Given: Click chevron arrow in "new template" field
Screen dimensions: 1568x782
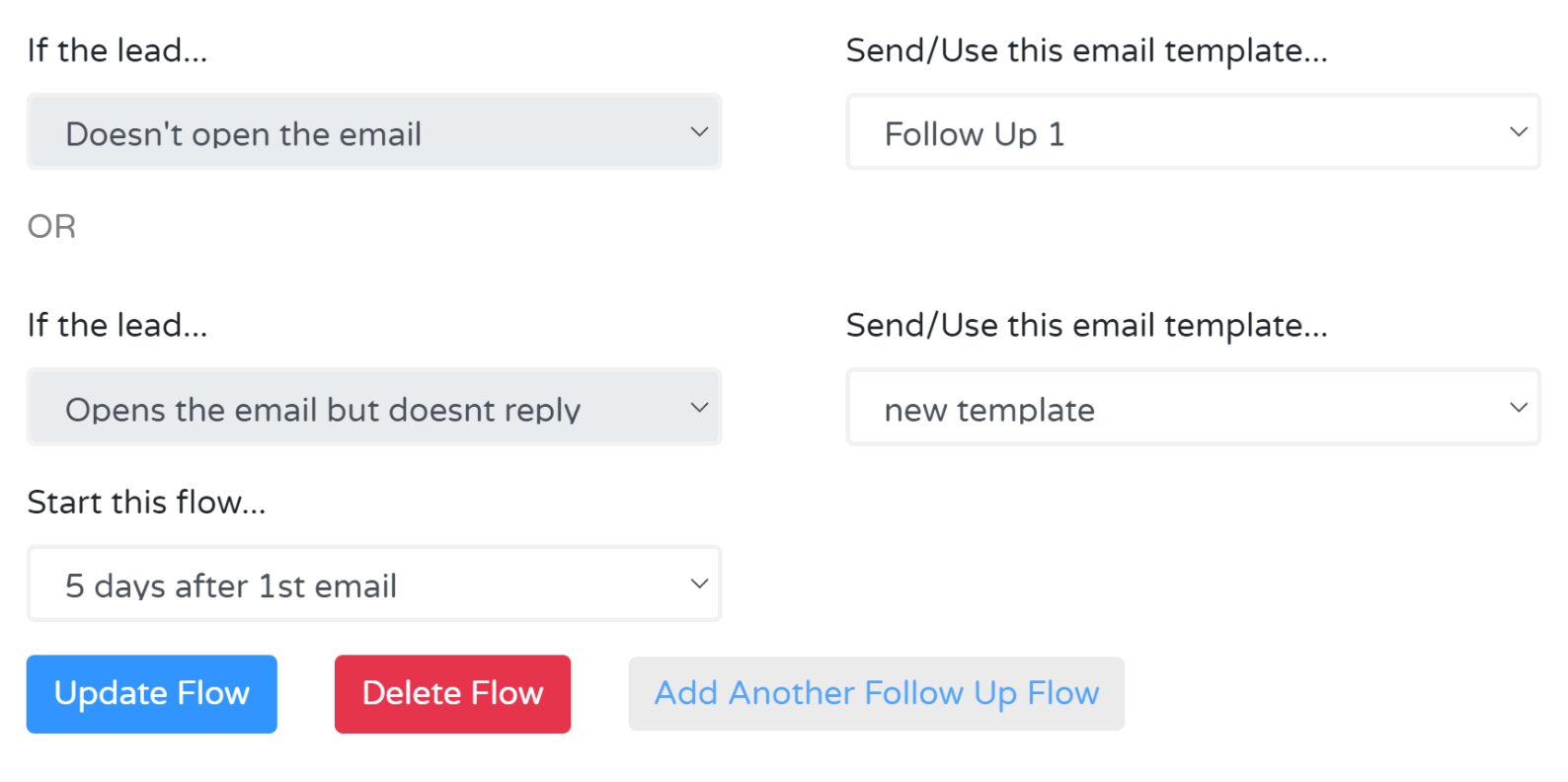Looking at the screenshot, I should coord(1519,408).
